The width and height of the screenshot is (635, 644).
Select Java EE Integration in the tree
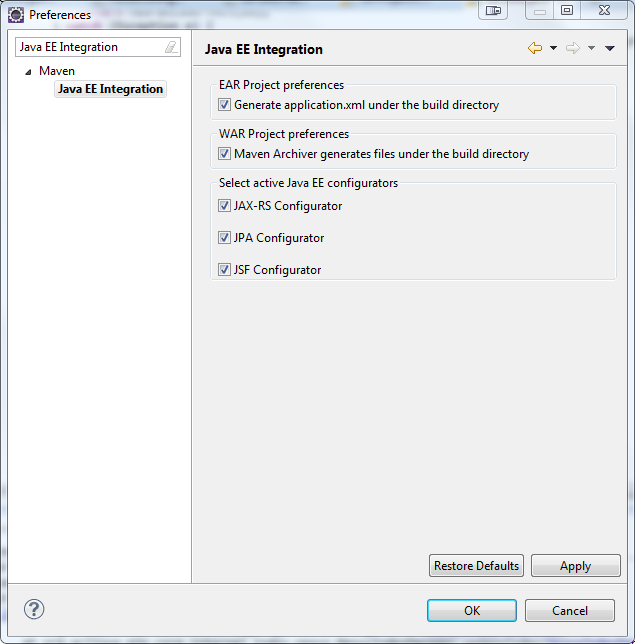click(x=110, y=89)
